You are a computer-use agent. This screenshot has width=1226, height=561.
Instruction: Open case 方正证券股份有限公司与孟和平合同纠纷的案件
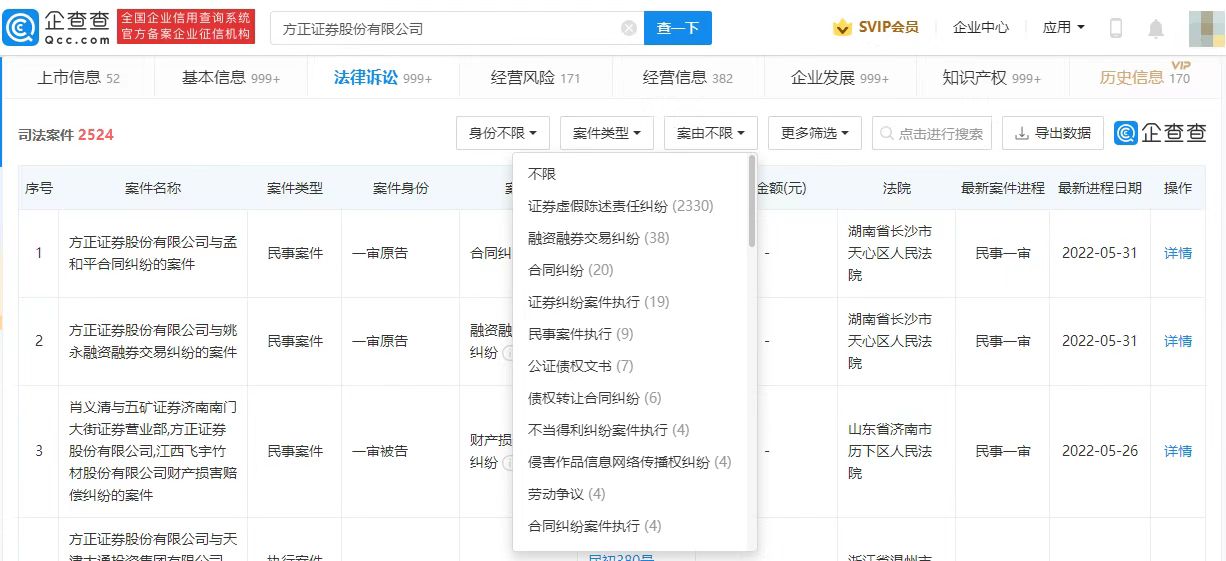[153, 253]
